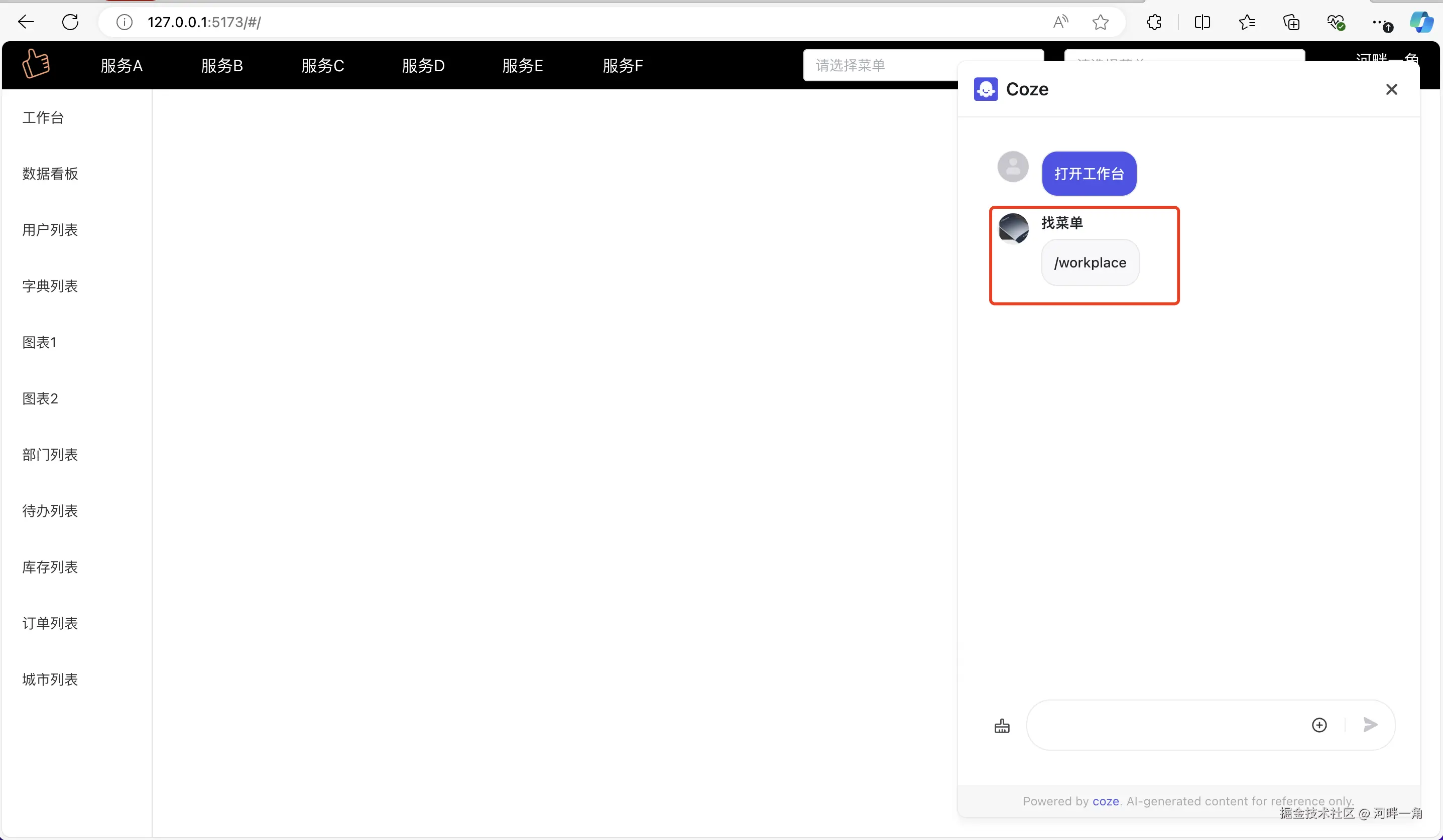Click the plus attachment icon in chat

pyautogui.click(x=1319, y=725)
